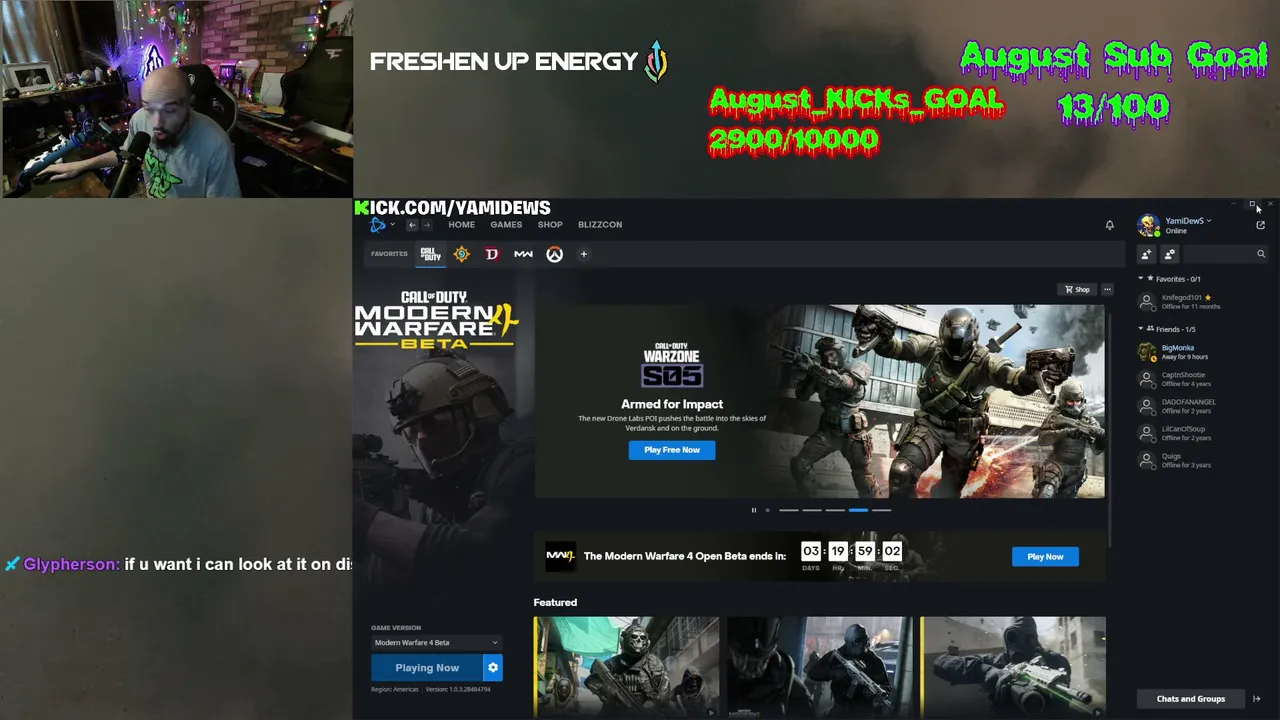Select the Modern Warfare favorite icon
The image size is (1280, 720).
click(x=523, y=254)
